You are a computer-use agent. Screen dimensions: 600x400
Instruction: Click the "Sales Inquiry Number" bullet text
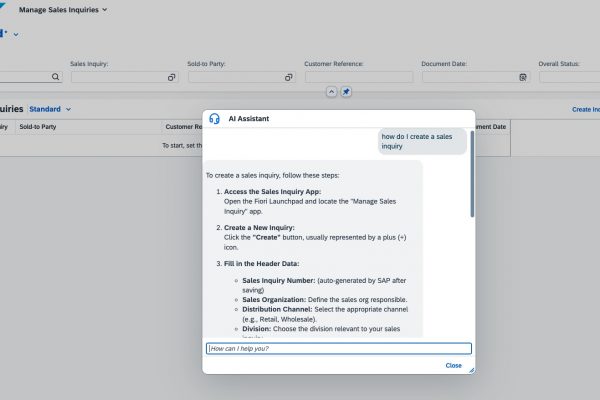[324, 285]
